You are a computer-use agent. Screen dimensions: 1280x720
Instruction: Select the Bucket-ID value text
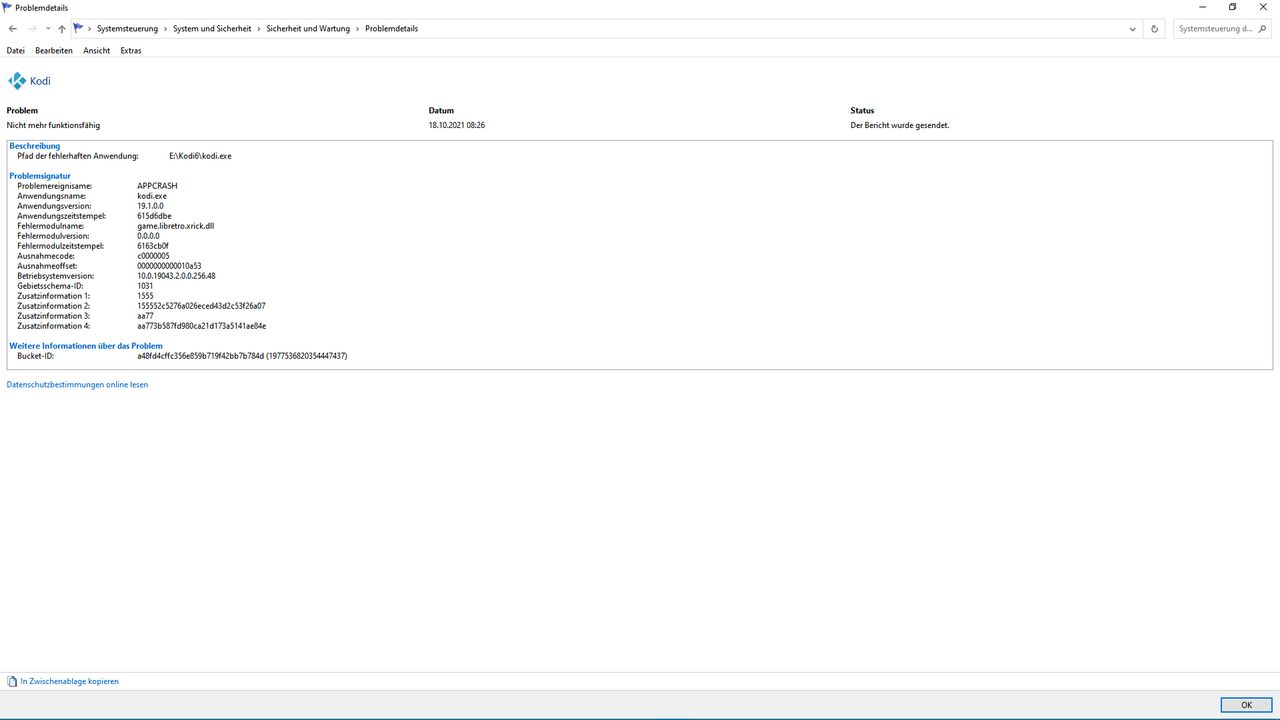(x=242, y=356)
